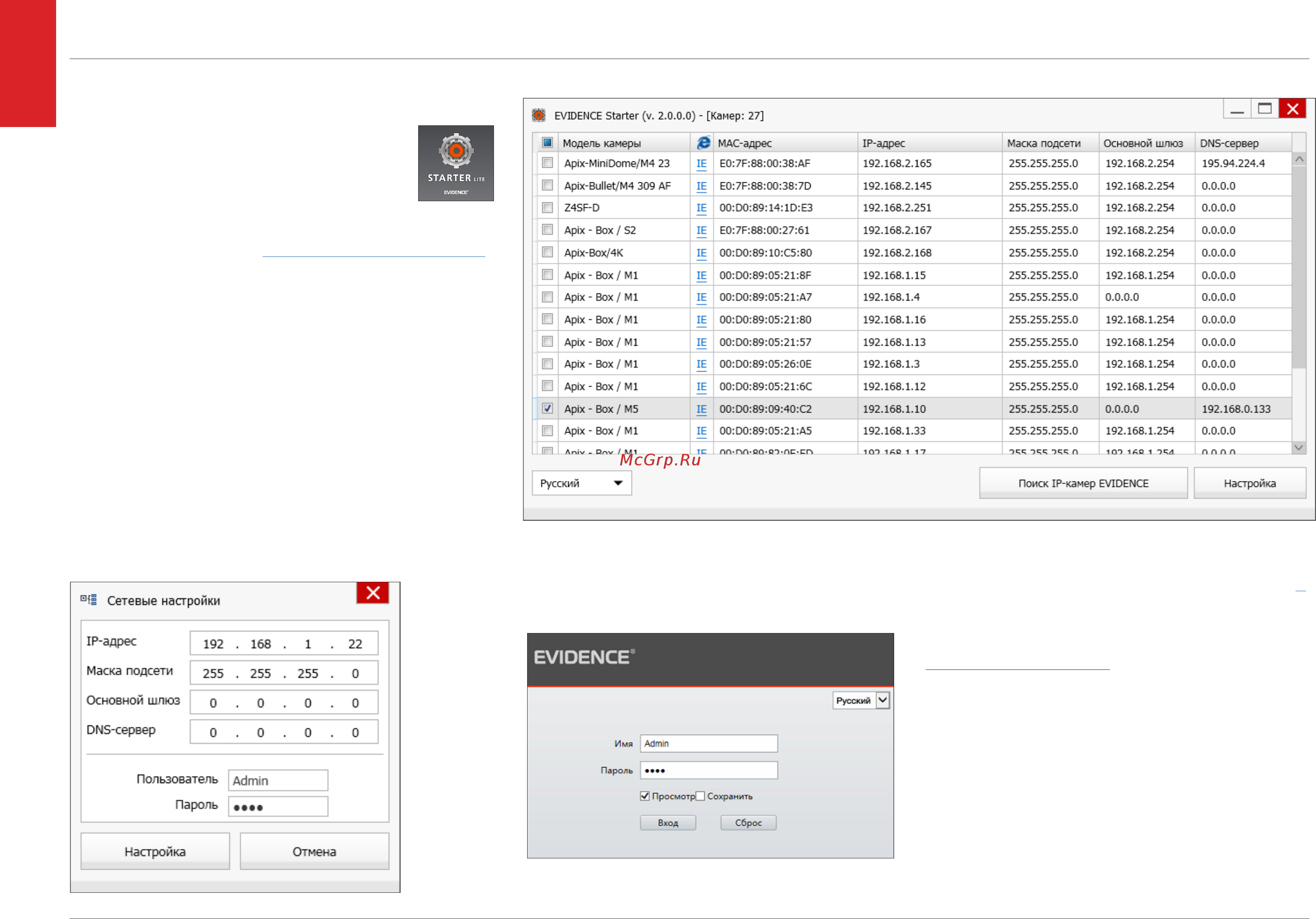Maximize the EVIDENCE Starter window
The image size is (1316, 919).
[x=1265, y=109]
